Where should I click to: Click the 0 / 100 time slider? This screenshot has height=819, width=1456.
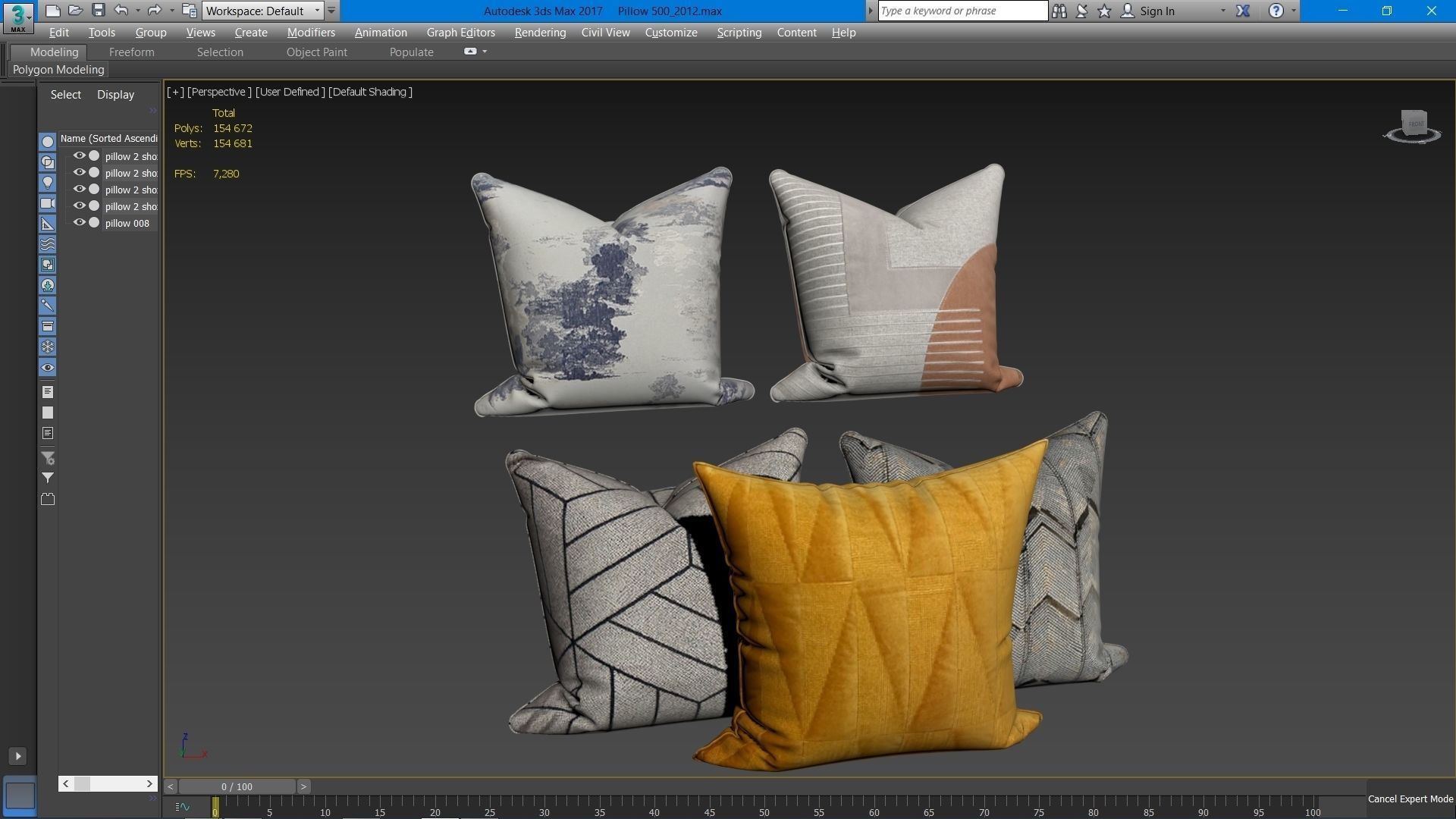(237, 786)
